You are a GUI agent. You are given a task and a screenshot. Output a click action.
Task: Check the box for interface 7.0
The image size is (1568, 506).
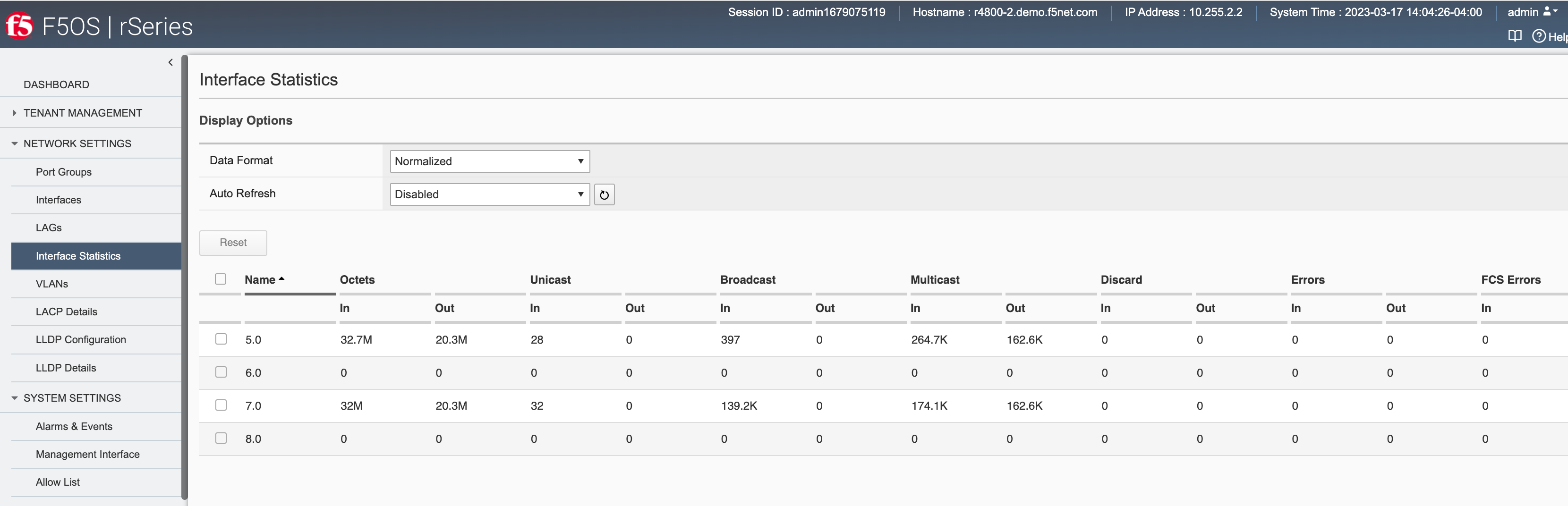coord(221,405)
